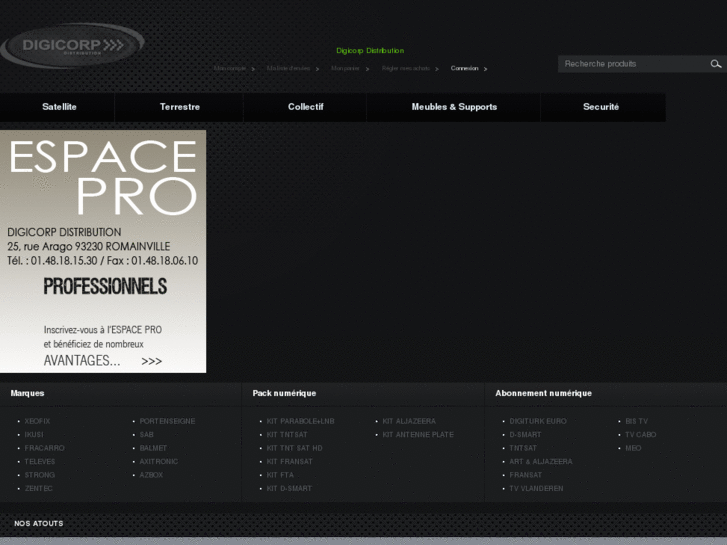Open KIT TNTSAT pack
Viewport: 727px width, 545px height.
point(287,435)
